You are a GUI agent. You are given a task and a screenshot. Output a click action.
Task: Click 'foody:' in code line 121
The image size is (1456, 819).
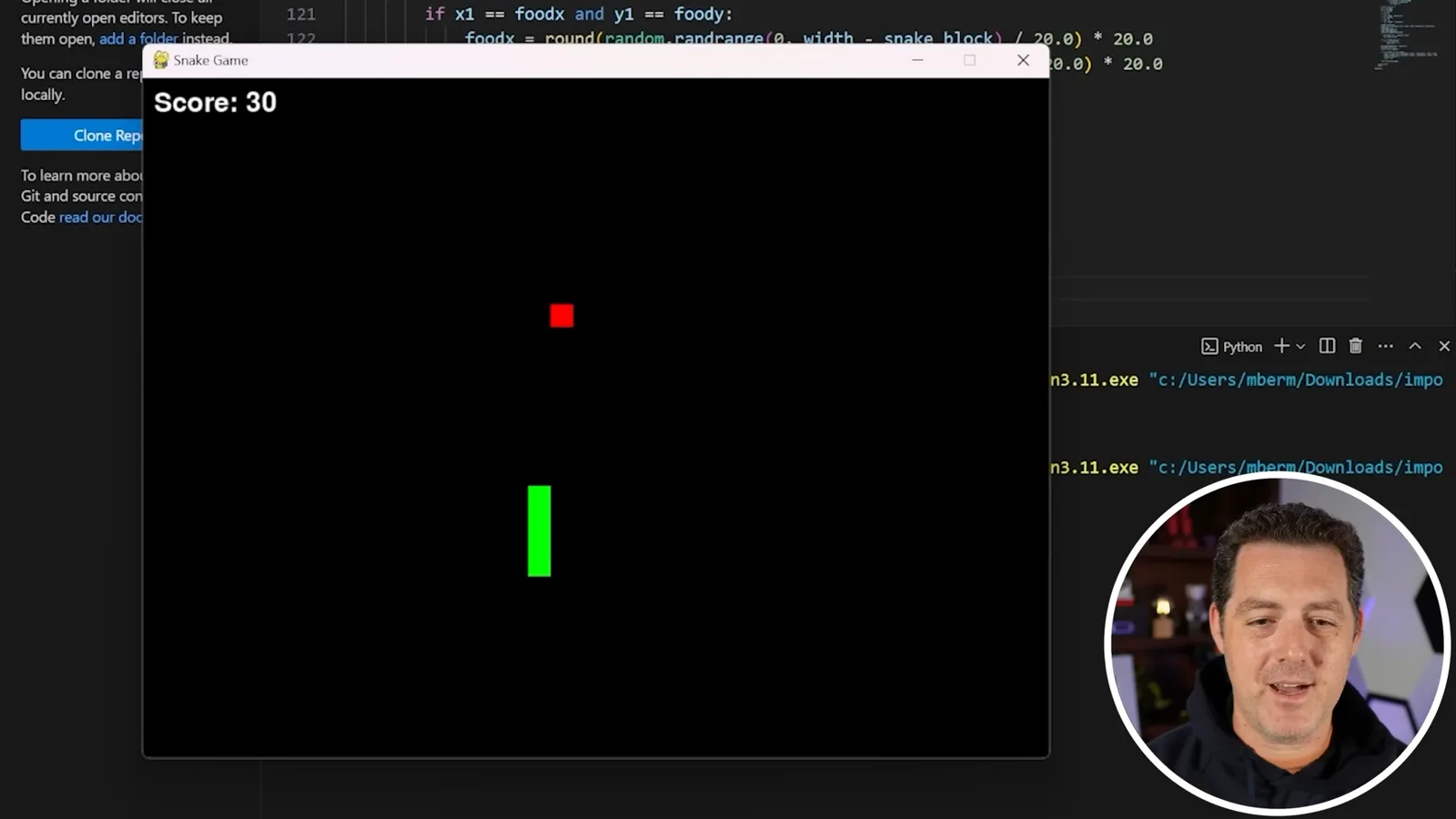point(703,14)
